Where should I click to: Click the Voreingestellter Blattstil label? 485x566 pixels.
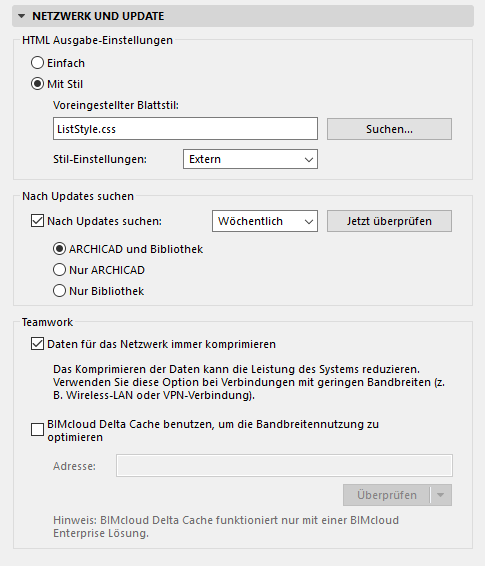[116, 105]
